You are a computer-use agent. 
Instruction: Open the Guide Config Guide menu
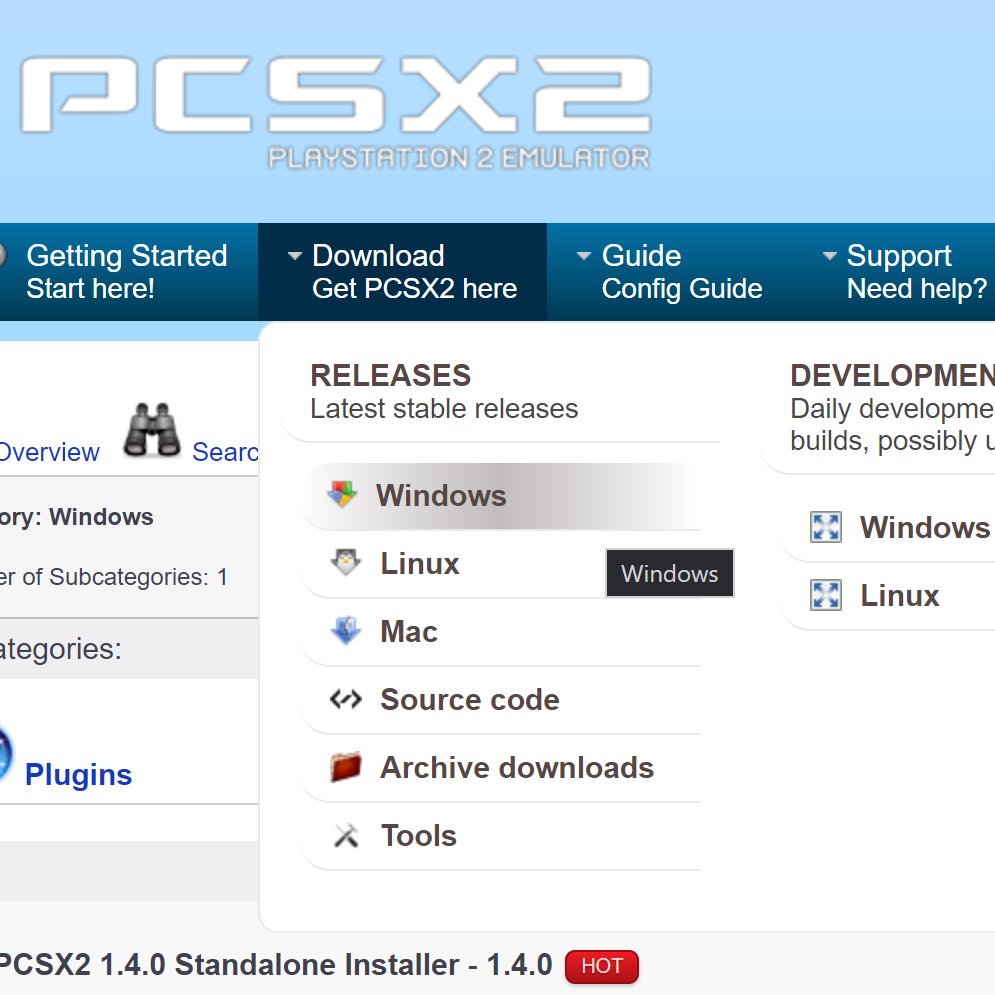tap(682, 272)
